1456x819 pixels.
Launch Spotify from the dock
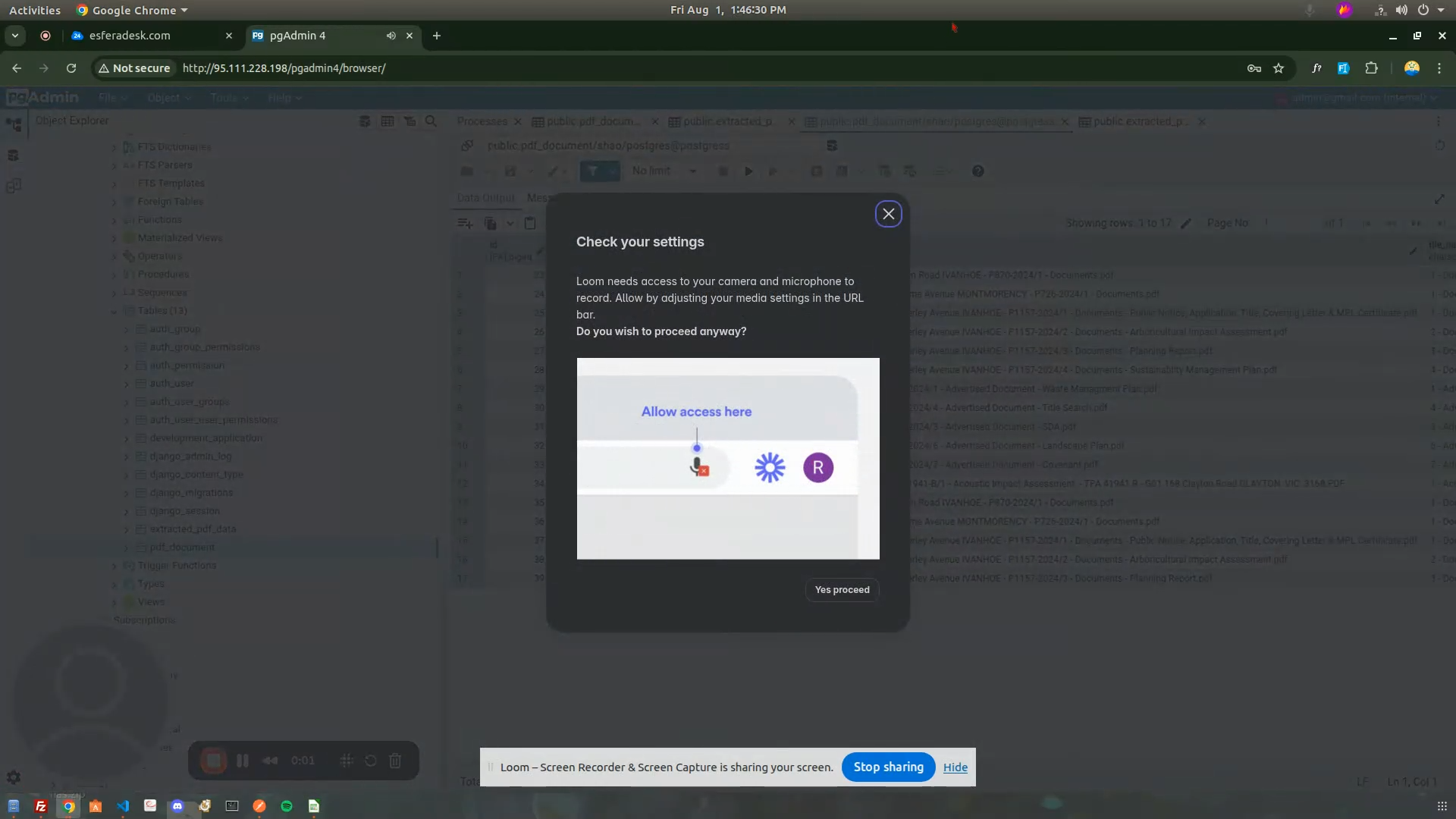(287, 806)
